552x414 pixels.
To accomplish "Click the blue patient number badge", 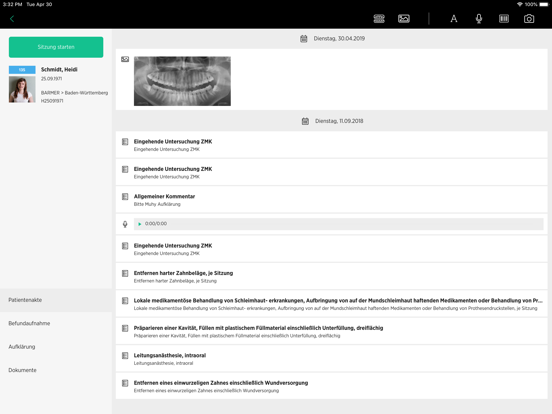I will click(x=22, y=70).
